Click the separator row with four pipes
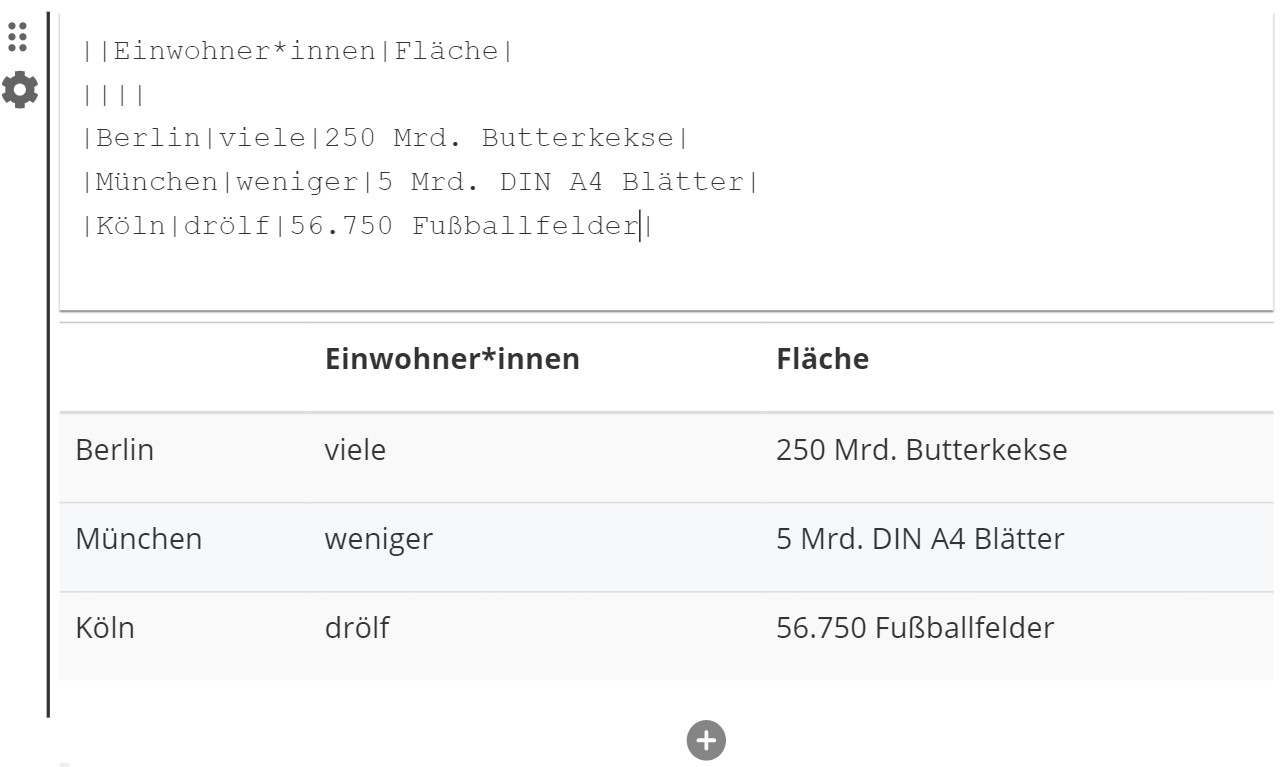The image size is (1282, 767). [114, 96]
